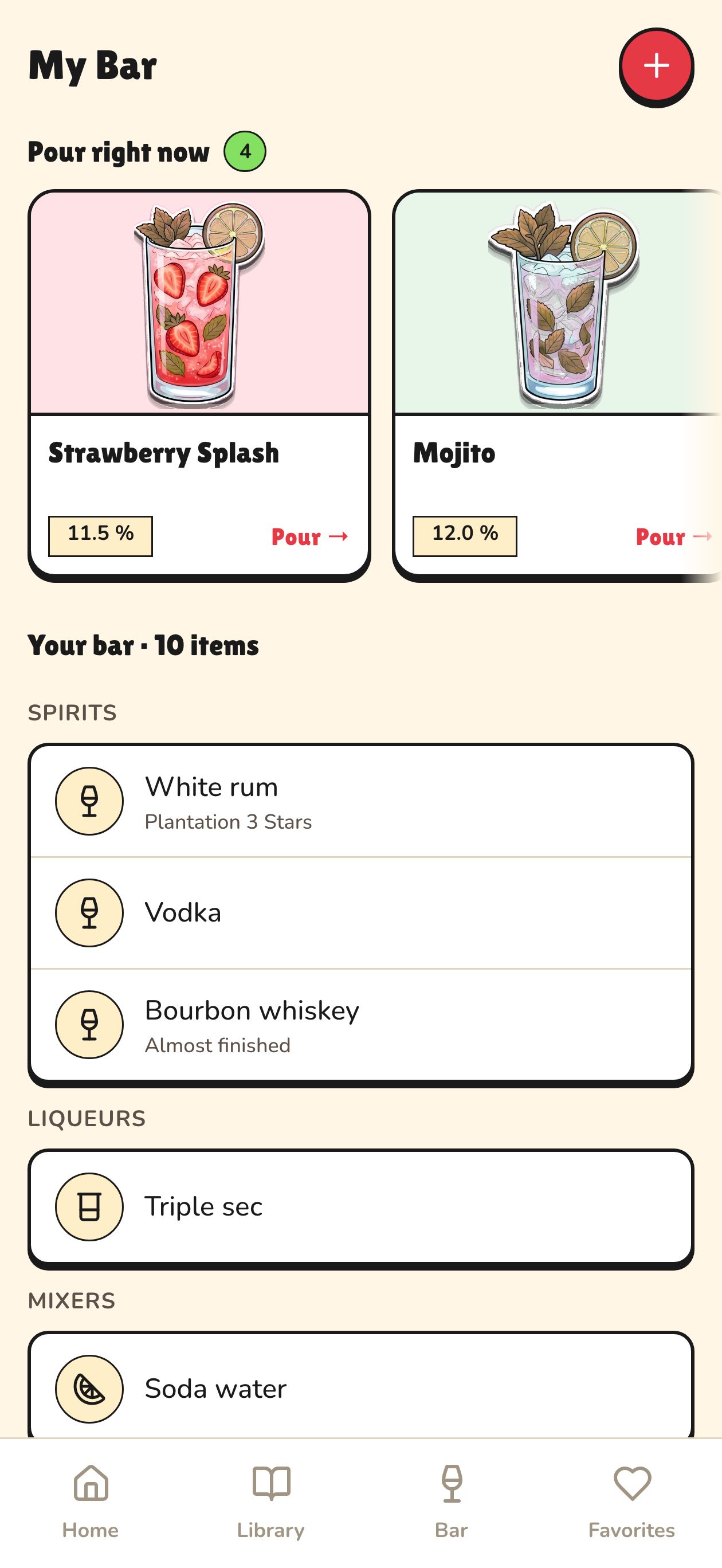Click the 11.5 % strength chip
Viewport: 722px width, 1568px height.
coord(100,535)
